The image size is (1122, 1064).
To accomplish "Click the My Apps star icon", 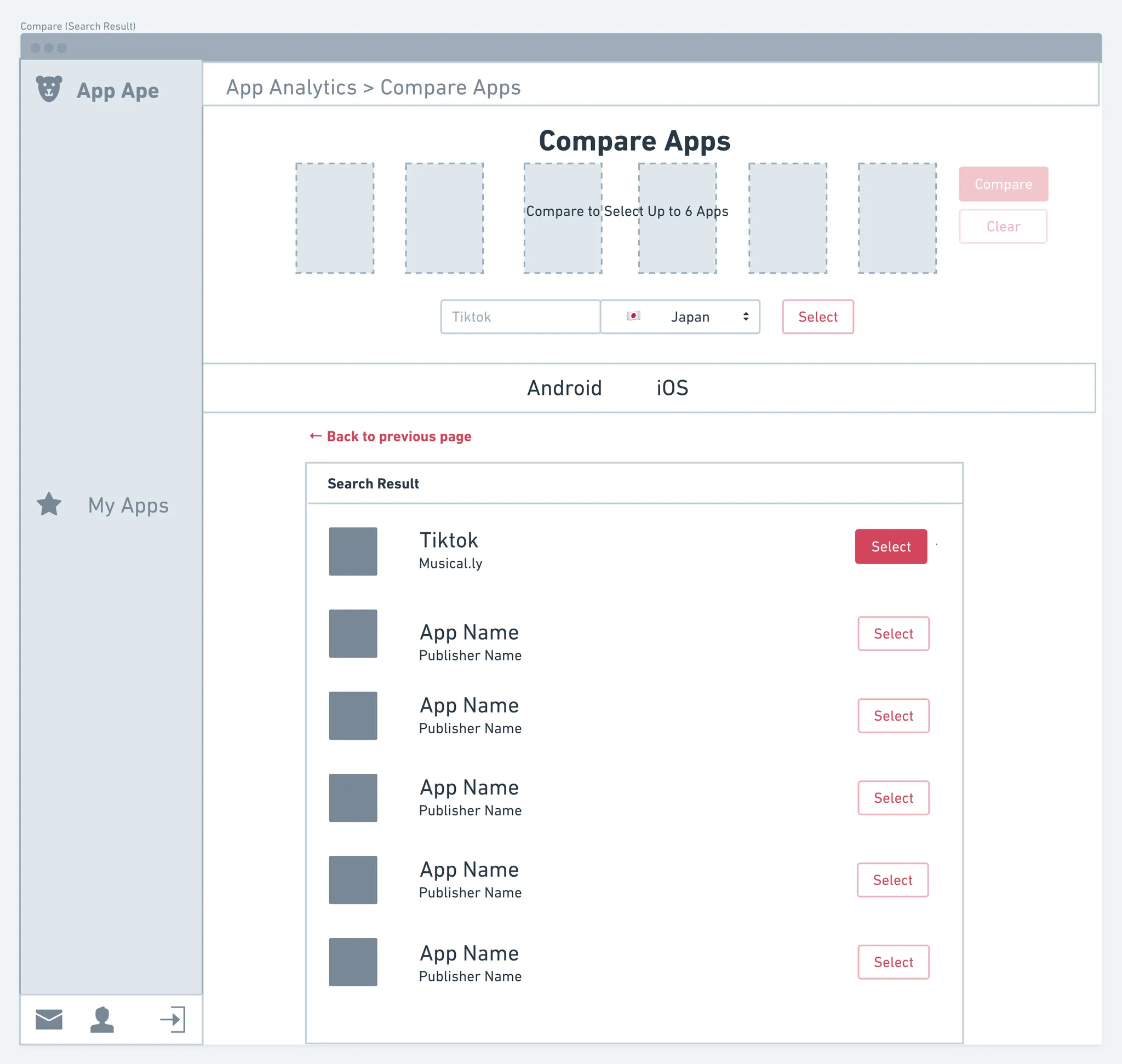I will point(49,504).
